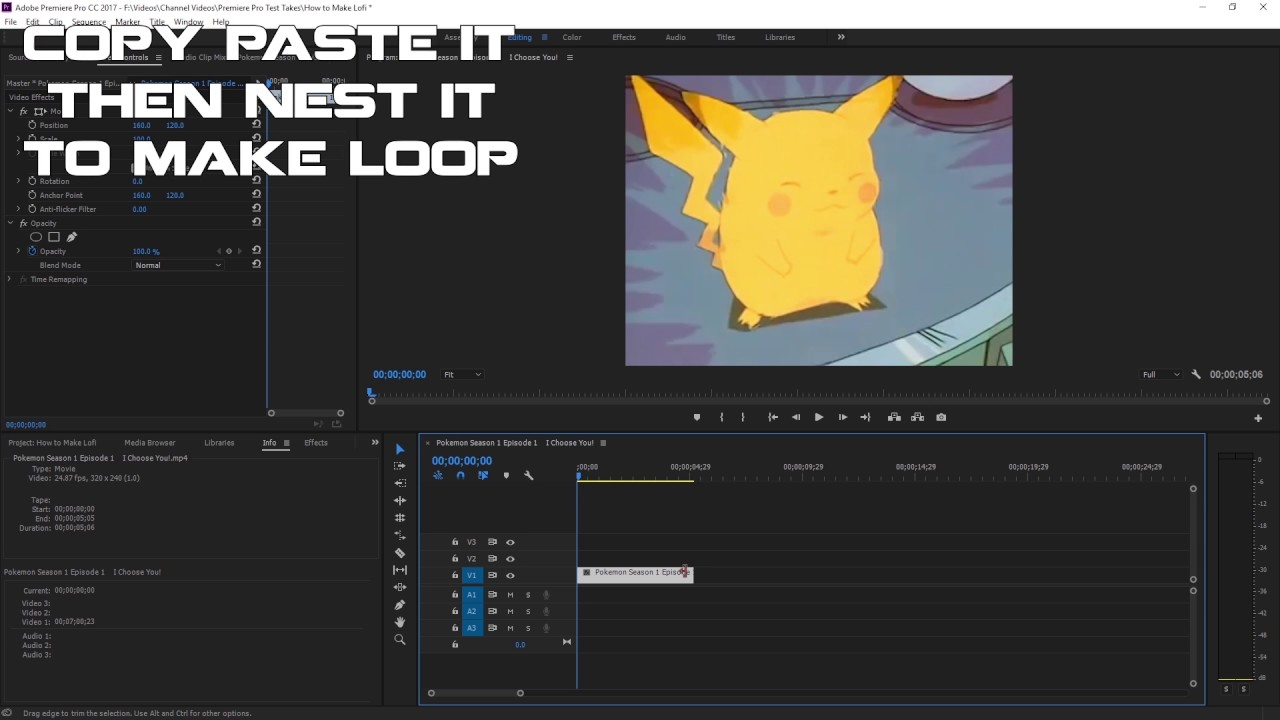Viewport: 1280px width, 720px height.
Task: Create 4-point polygon mask
Action: (54, 237)
